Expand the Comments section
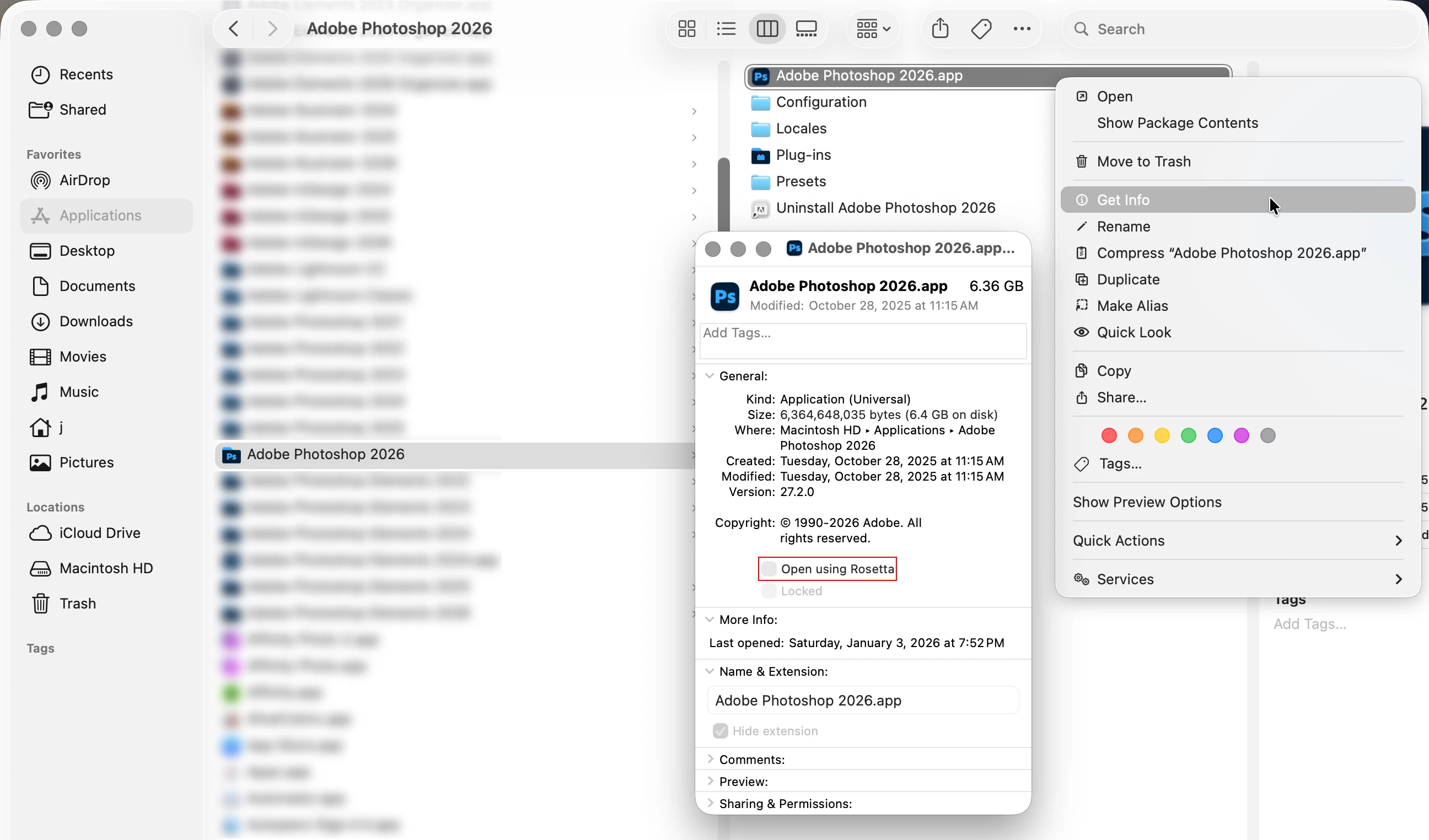This screenshot has height=840, width=1429. tap(710, 759)
